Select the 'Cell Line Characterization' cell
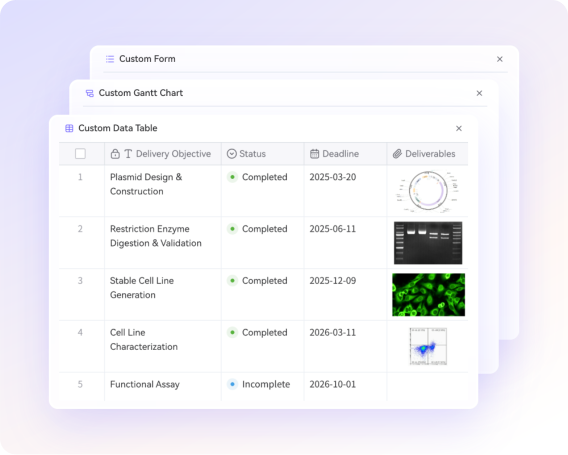Viewport: 568px width, 455px height. click(x=163, y=346)
